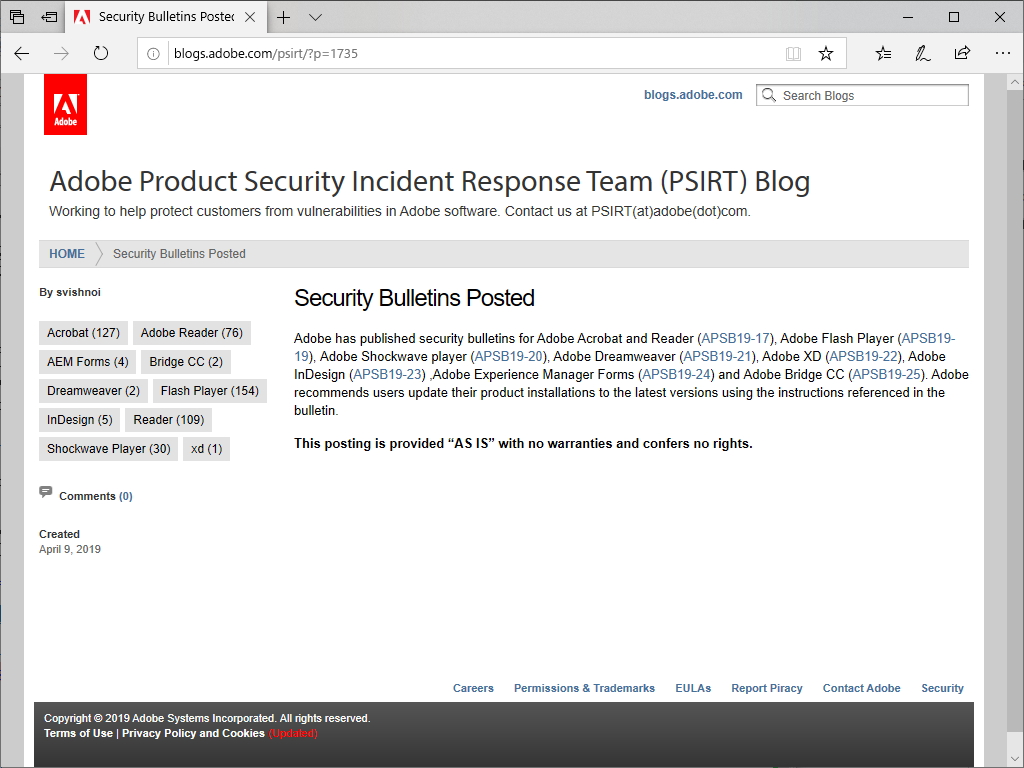This screenshot has height=768, width=1024.
Task: Click the address bar URL field
Action: coord(470,54)
